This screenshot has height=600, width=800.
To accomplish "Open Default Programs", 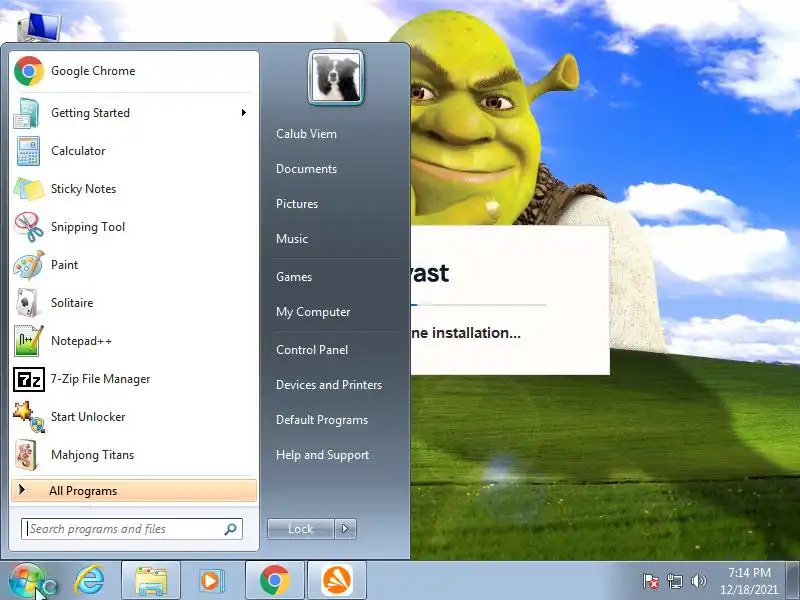I will pos(322,420).
